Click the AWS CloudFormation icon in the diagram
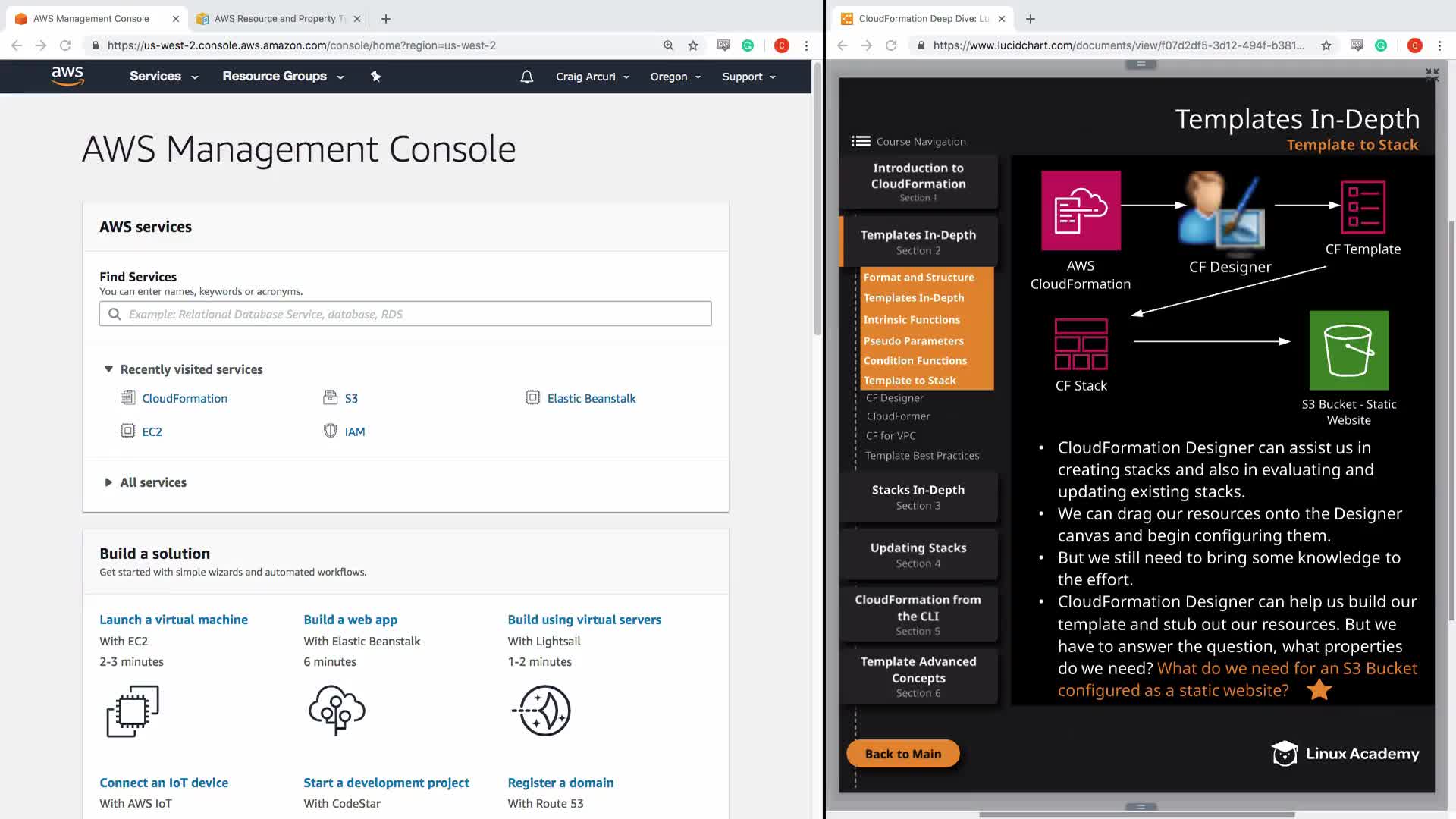Screen dimensions: 1456x819 point(1081,210)
